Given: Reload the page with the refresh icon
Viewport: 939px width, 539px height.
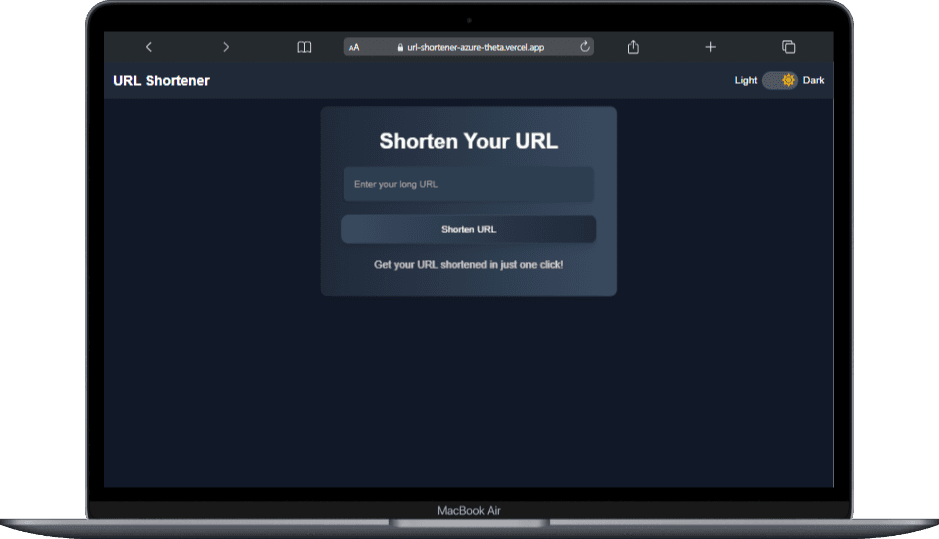Looking at the screenshot, I should pos(585,47).
